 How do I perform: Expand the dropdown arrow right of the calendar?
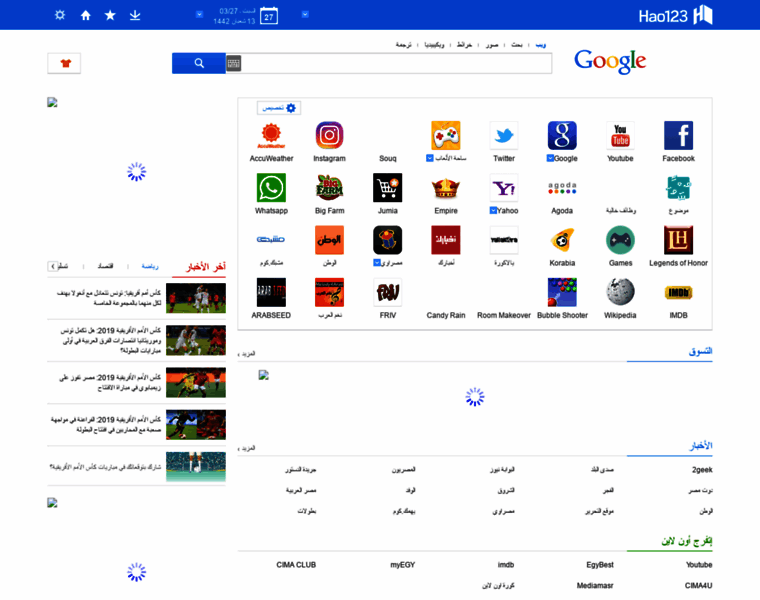click(305, 15)
